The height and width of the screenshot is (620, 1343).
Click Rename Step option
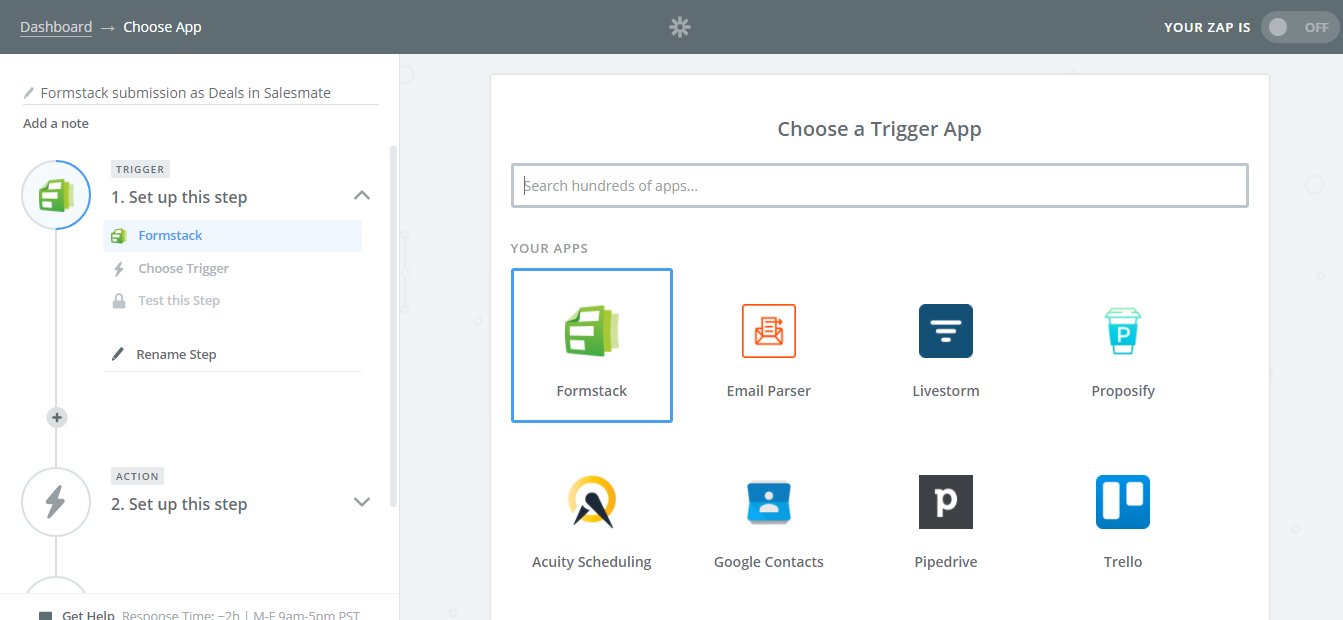click(176, 355)
